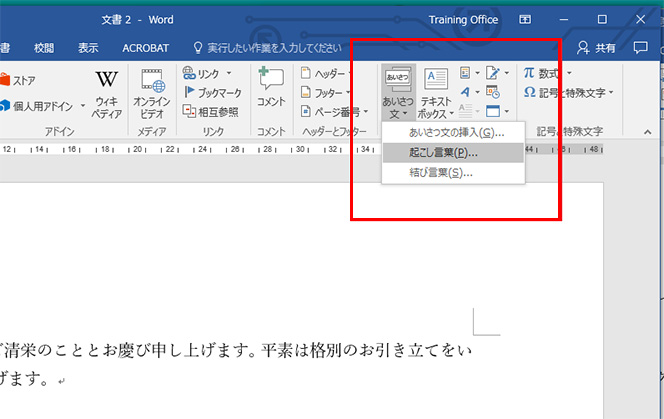Click the Bookmark button
The height and width of the screenshot is (419, 664).
pyautogui.click(x=212, y=92)
